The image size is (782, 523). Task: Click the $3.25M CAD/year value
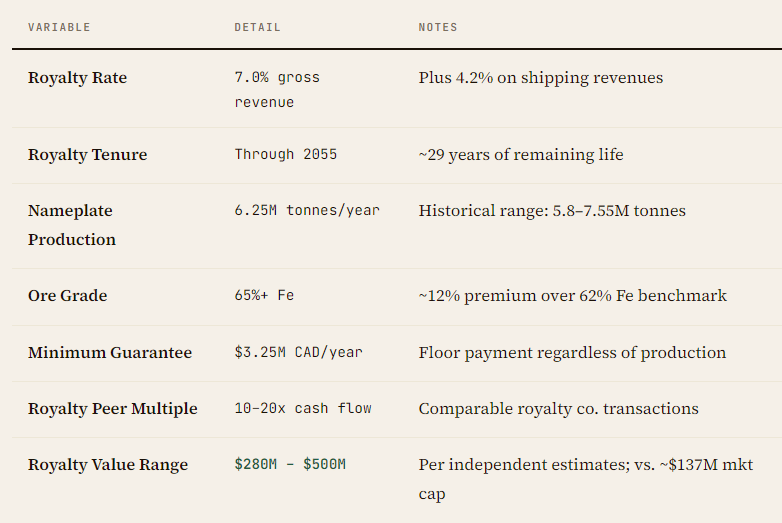(x=298, y=353)
